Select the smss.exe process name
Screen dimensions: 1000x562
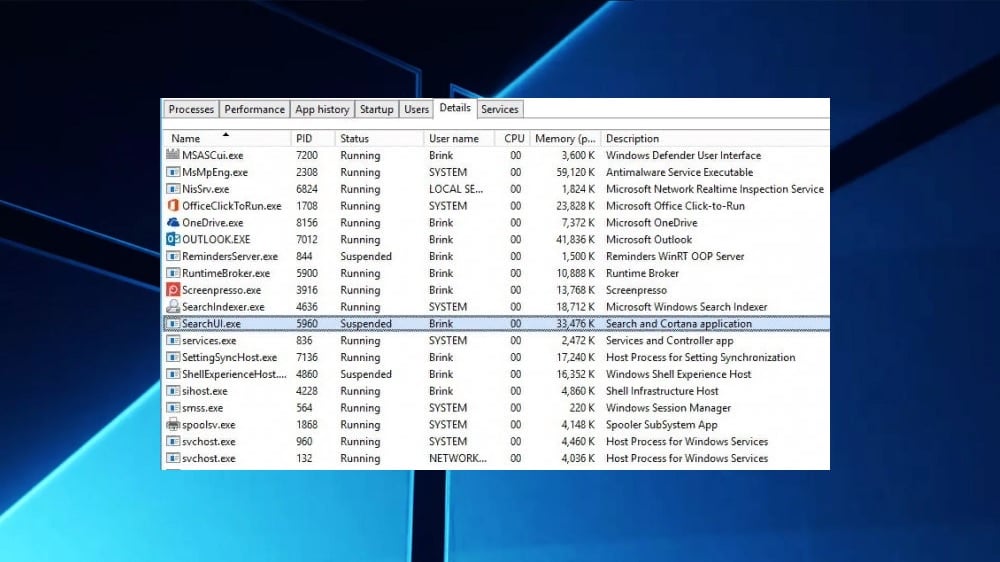coord(202,408)
